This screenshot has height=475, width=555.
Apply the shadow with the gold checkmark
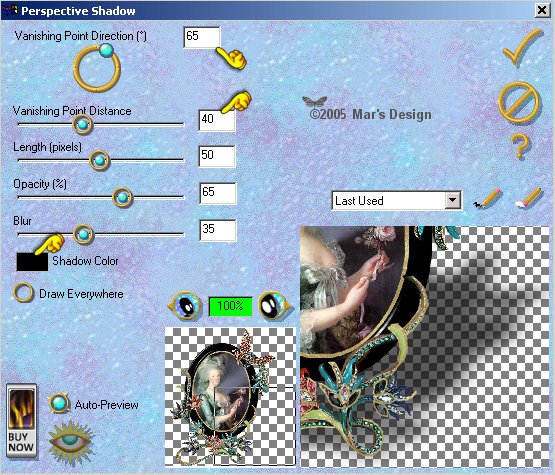(x=523, y=47)
